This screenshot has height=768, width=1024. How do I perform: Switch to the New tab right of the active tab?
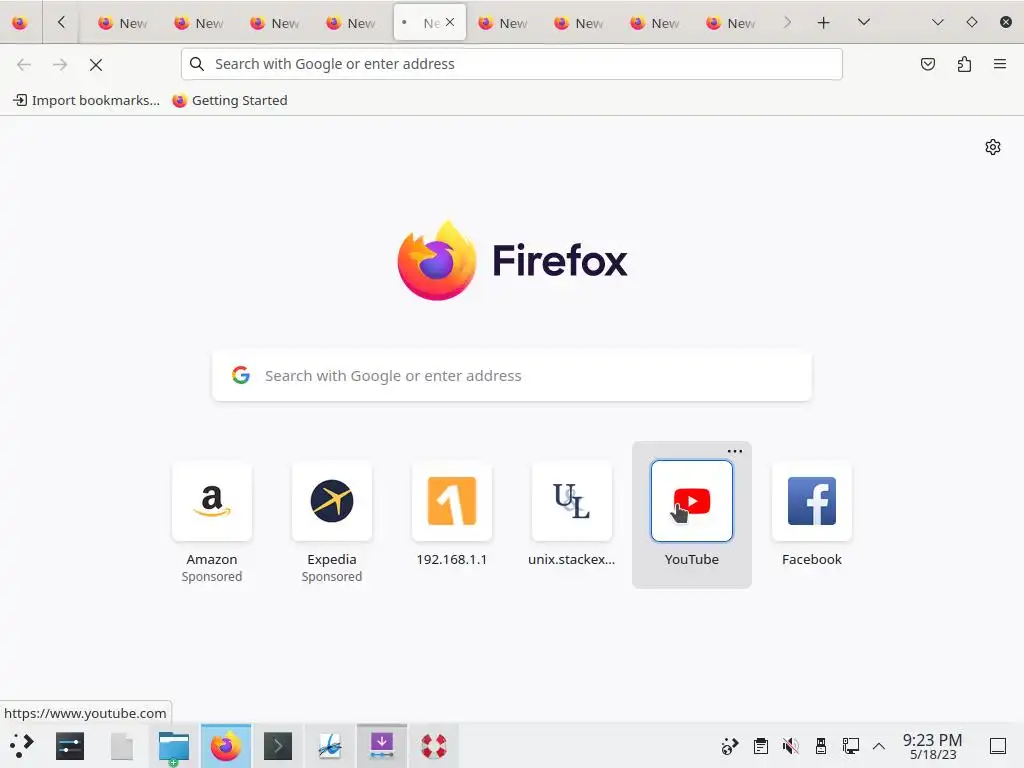[504, 23]
